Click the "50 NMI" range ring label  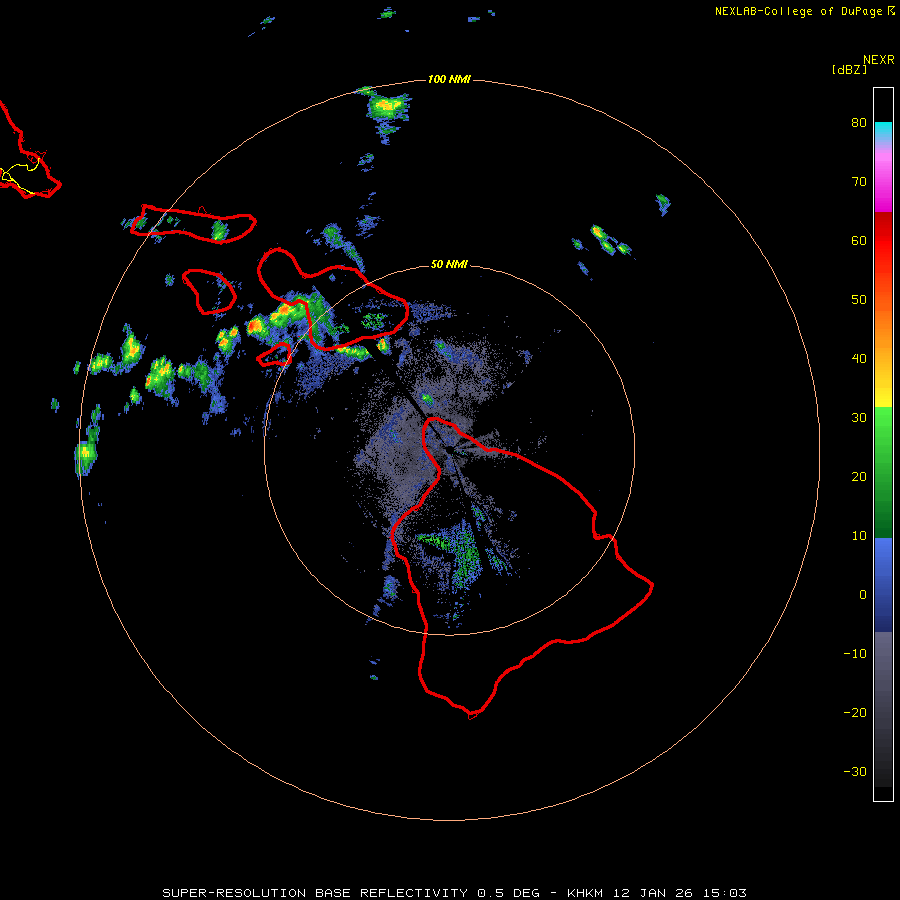(449, 265)
